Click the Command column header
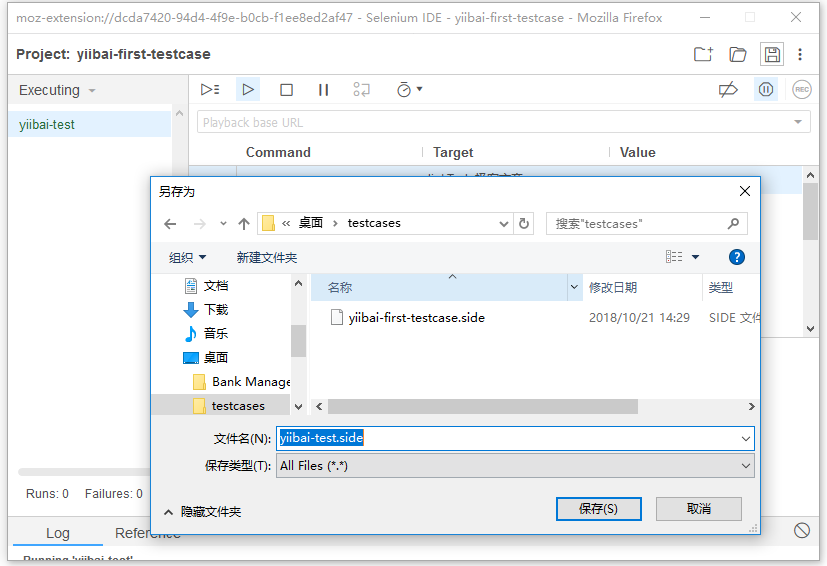Image resolution: width=827 pixels, height=566 pixels. coord(278,152)
